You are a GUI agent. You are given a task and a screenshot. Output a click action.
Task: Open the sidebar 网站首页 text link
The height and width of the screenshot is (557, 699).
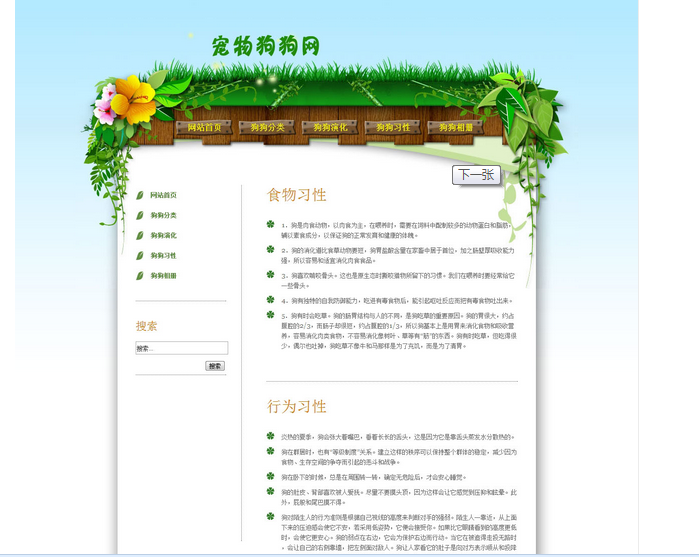164,195
